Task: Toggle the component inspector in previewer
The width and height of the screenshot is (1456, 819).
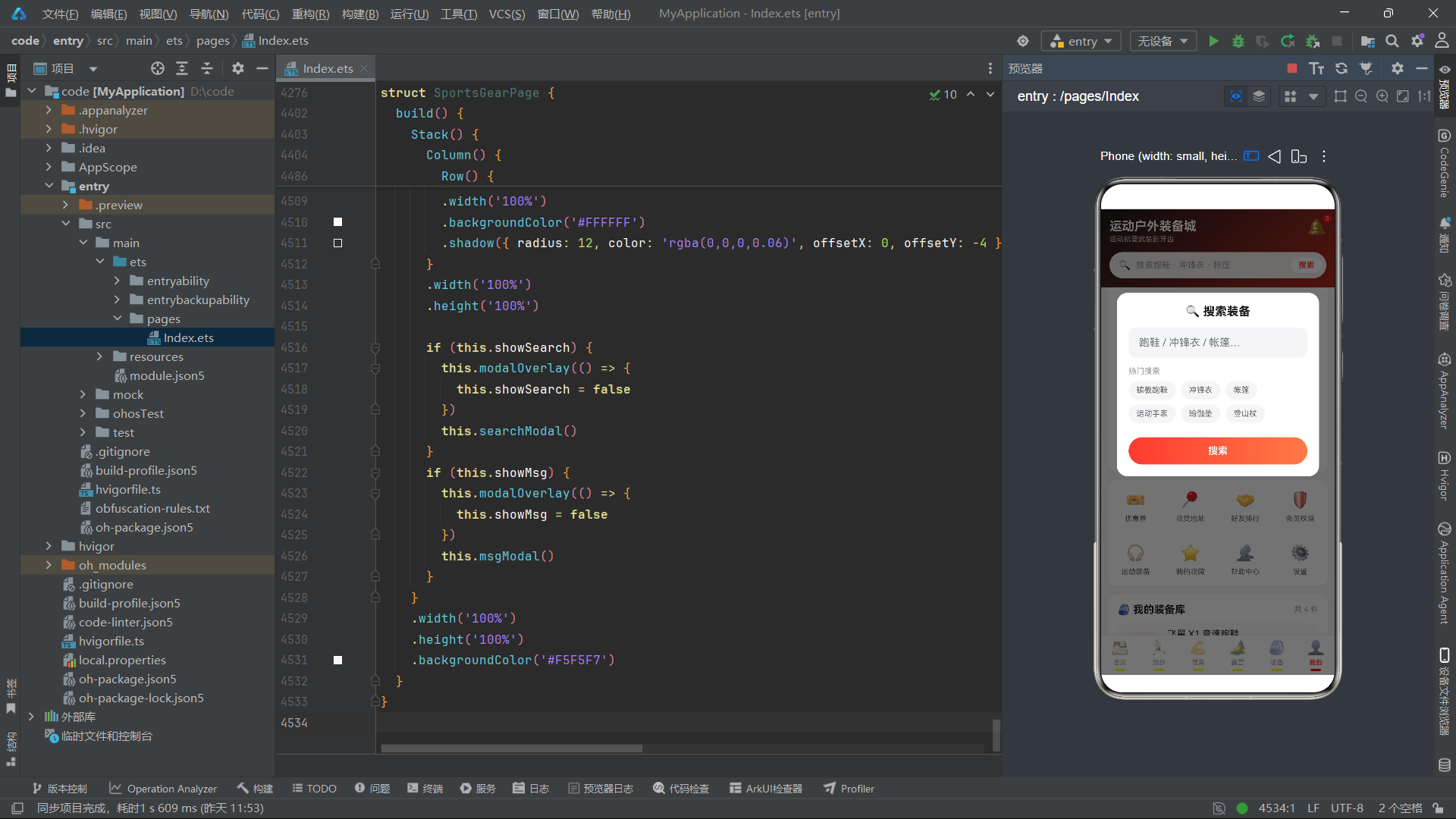Action: click(1236, 96)
